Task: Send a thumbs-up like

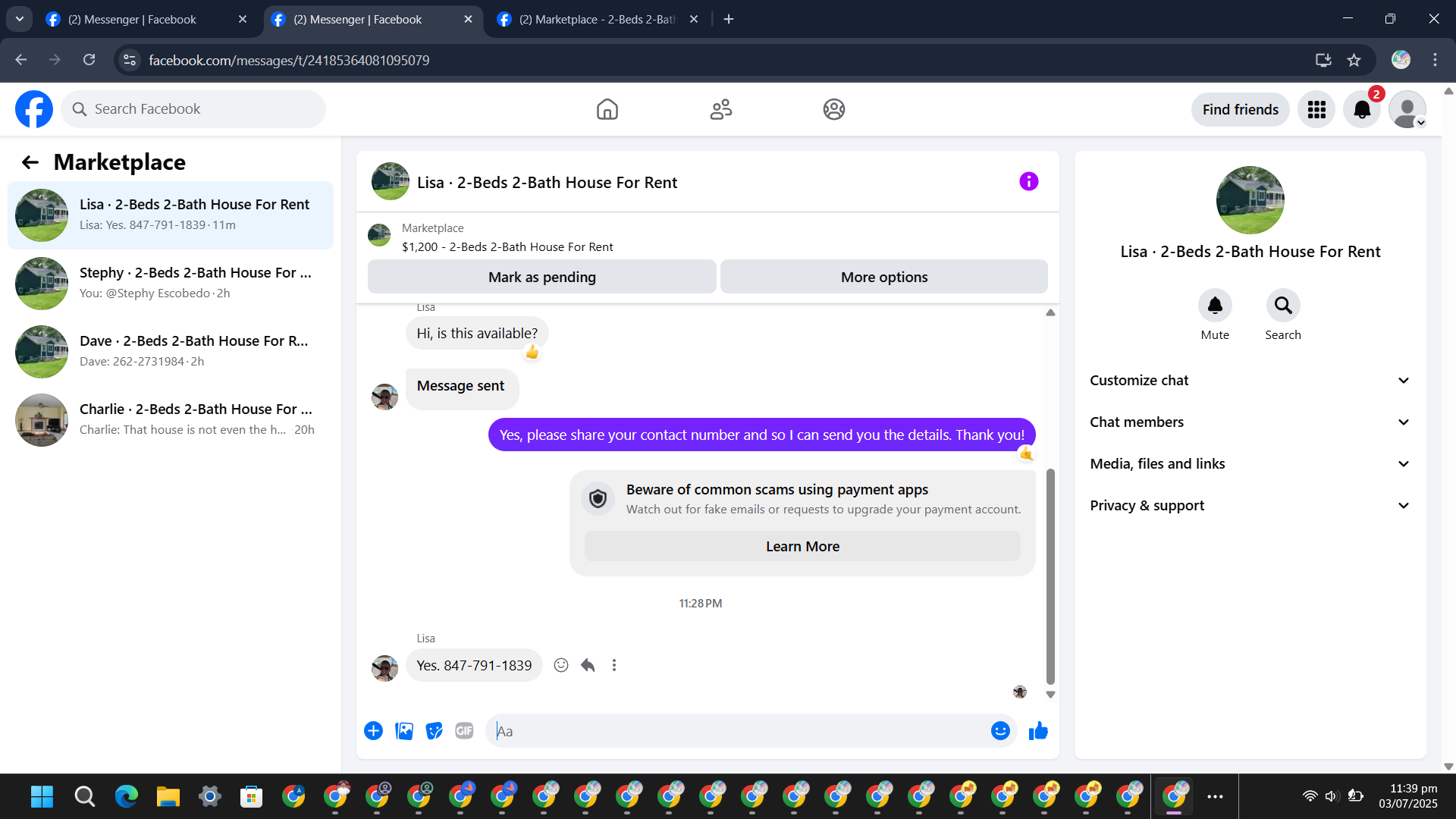Action: coord(1038,730)
